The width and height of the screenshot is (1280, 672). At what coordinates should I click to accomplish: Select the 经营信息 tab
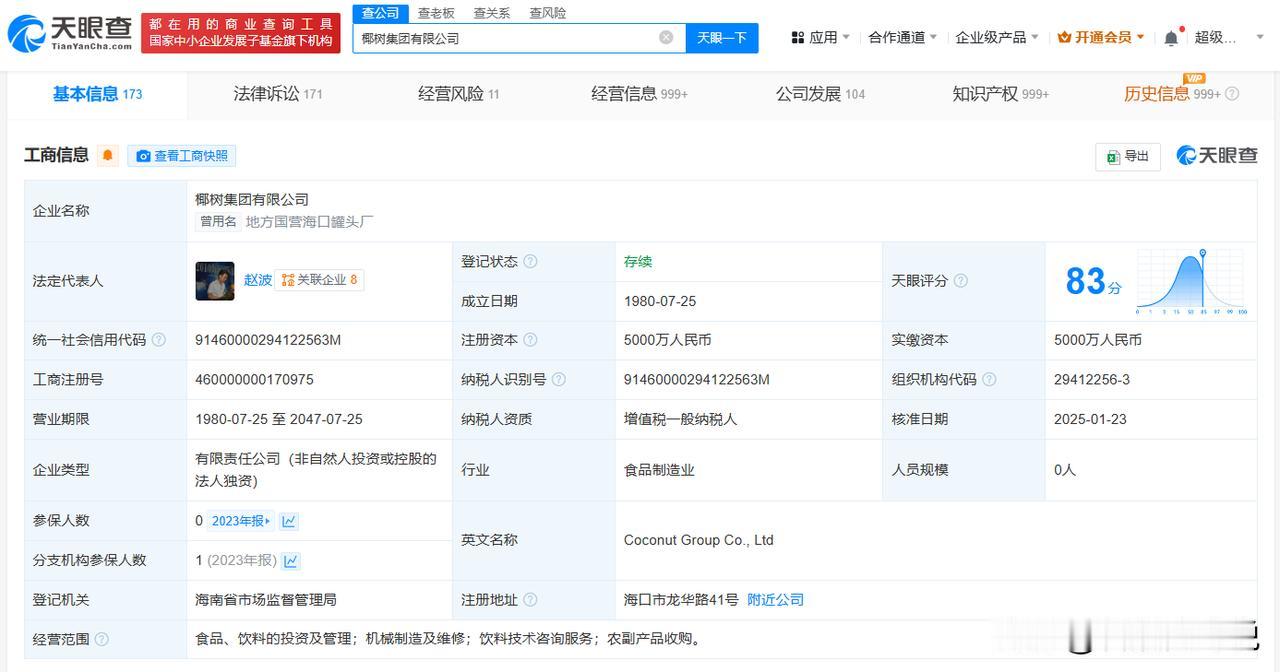click(x=639, y=94)
